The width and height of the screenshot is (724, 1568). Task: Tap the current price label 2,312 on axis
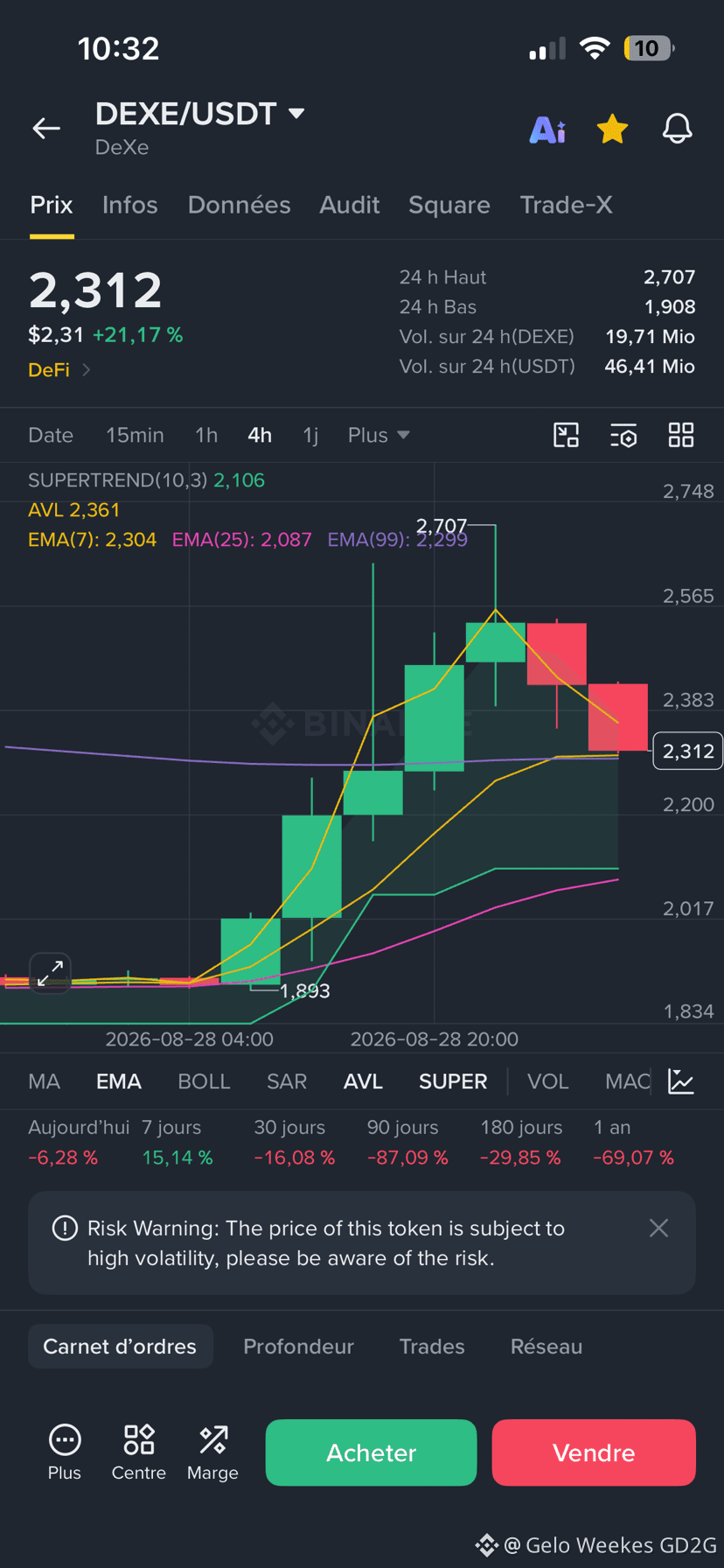pos(688,751)
